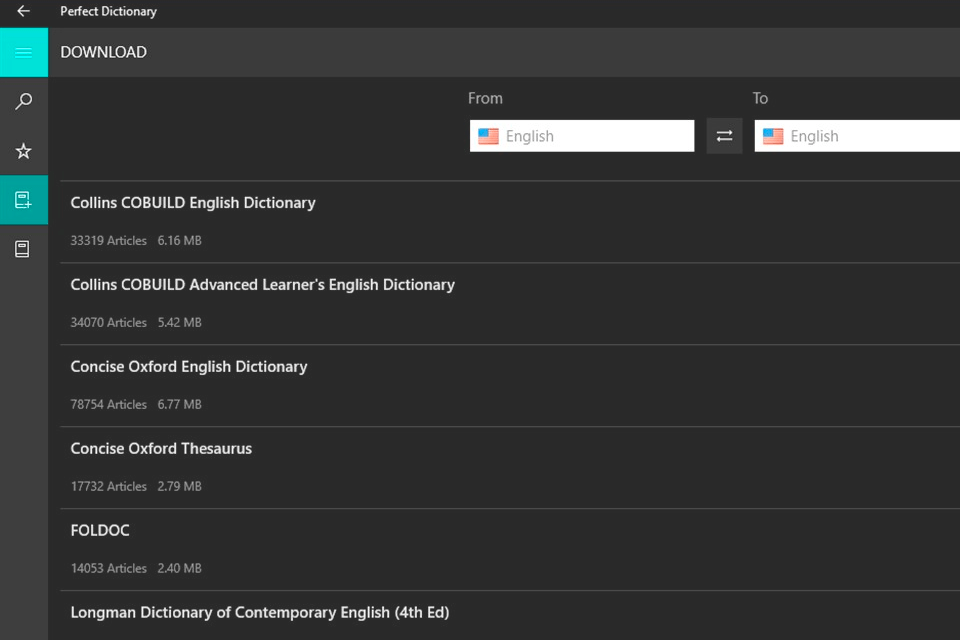Click the 17732 Articles label
This screenshot has width=960, height=640.
(x=108, y=487)
